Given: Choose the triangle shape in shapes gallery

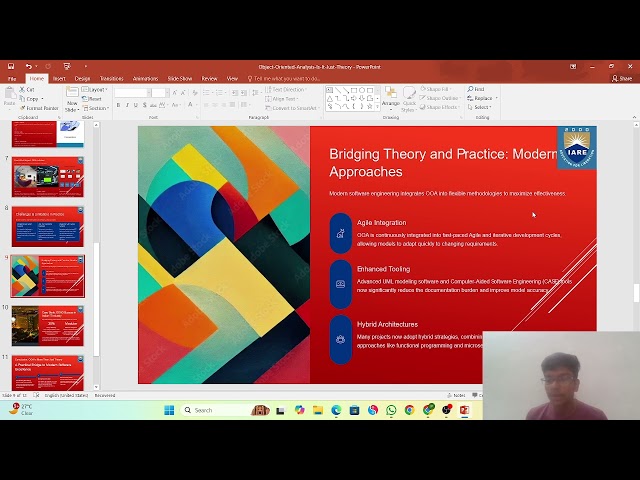Looking at the screenshot, I should point(330,98).
